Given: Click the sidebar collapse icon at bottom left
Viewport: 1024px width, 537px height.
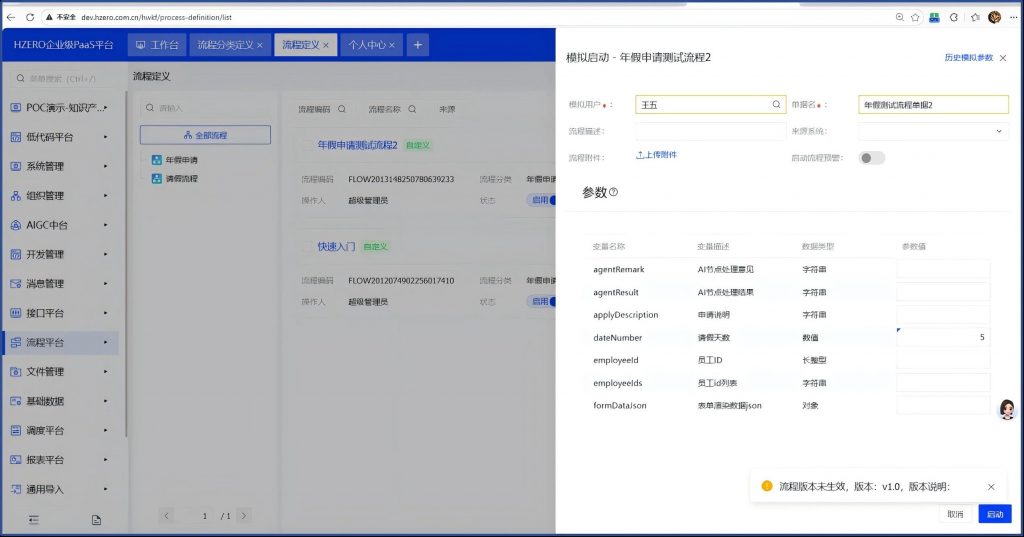Looking at the screenshot, I should point(34,519).
